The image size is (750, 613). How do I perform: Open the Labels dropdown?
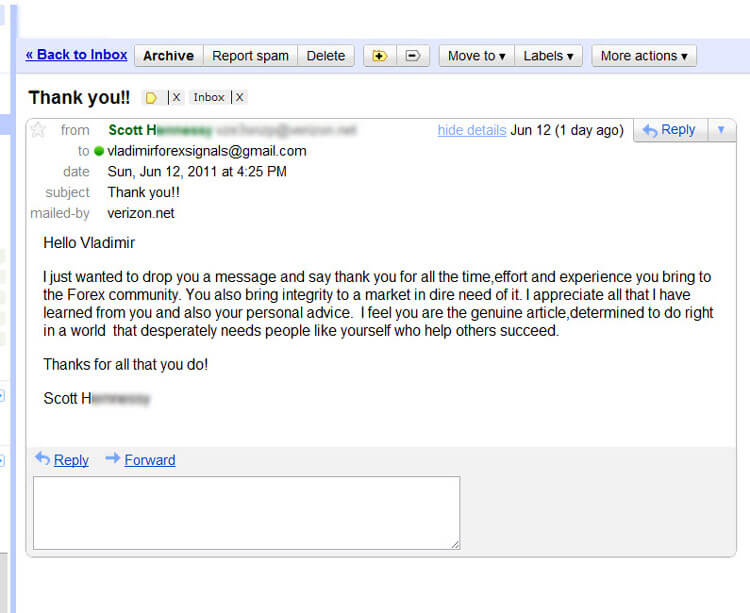point(548,56)
